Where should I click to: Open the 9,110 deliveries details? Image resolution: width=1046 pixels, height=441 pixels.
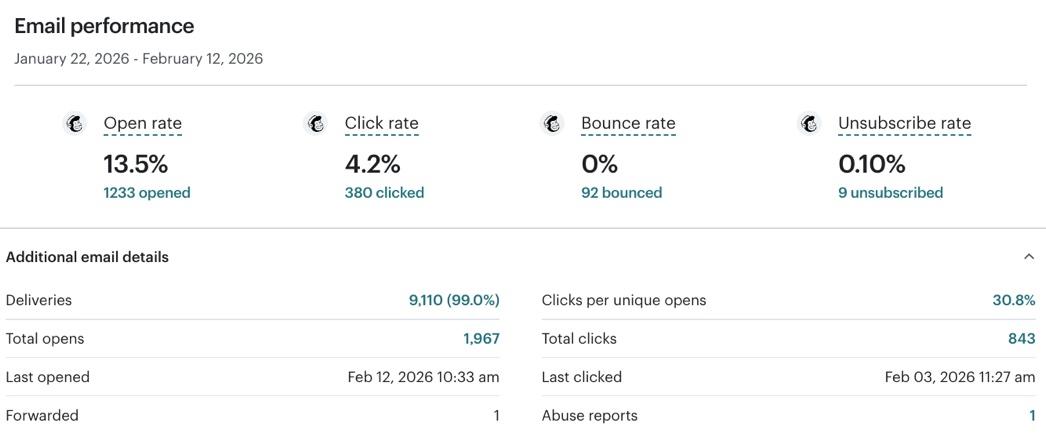click(x=453, y=300)
